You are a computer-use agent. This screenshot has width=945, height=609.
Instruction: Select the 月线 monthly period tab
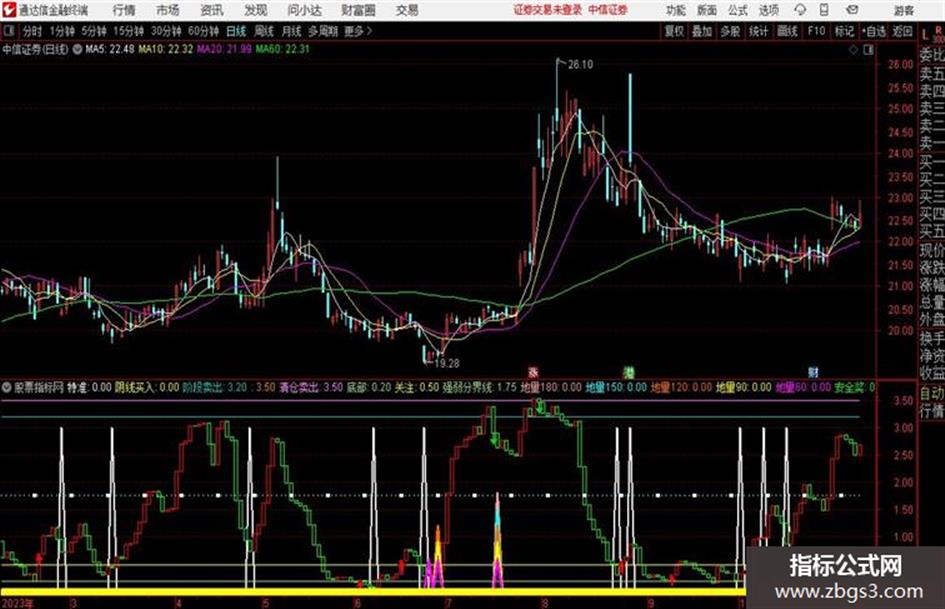point(291,31)
